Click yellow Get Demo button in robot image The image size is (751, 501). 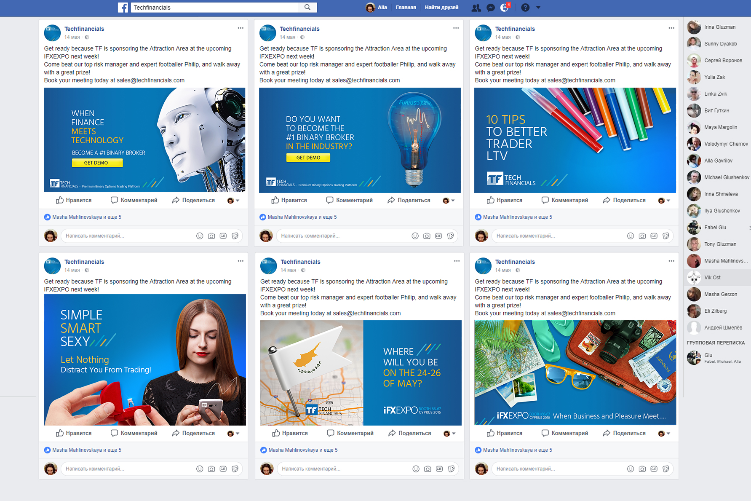[97, 163]
